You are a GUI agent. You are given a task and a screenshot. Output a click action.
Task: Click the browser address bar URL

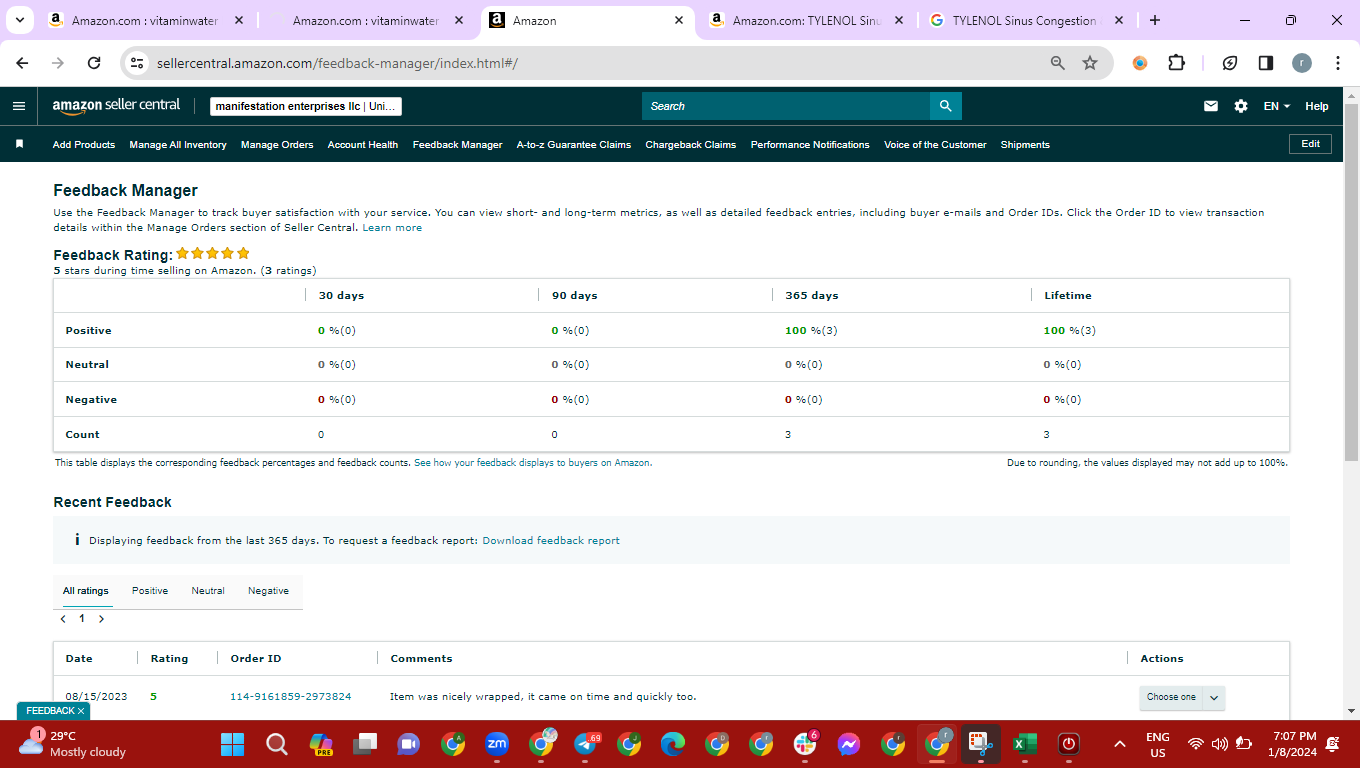click(337, 63)
